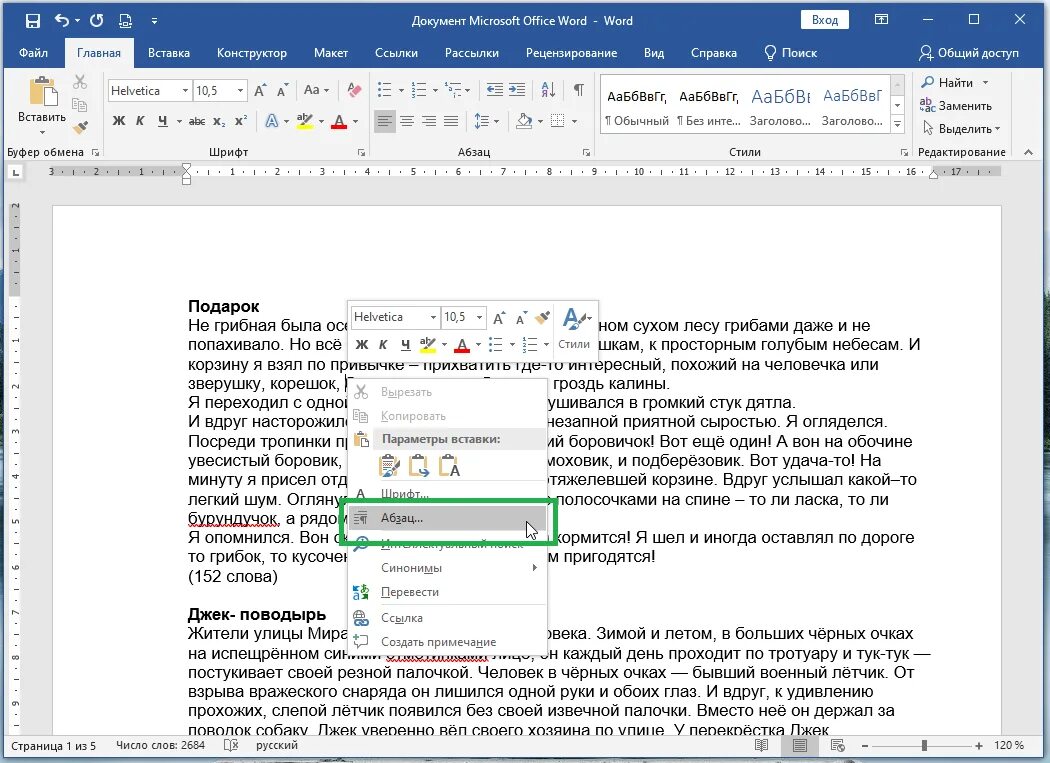Click the Increase Indent icon in the ribbon
This screenshot has width=1050, height=763.
pyautogui.click(x=517, y=90)
